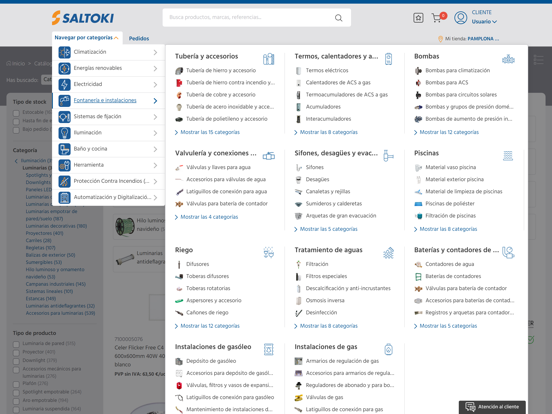
Task: Click the Termos, calentadores section icon
Action: [x=388, y=59]
